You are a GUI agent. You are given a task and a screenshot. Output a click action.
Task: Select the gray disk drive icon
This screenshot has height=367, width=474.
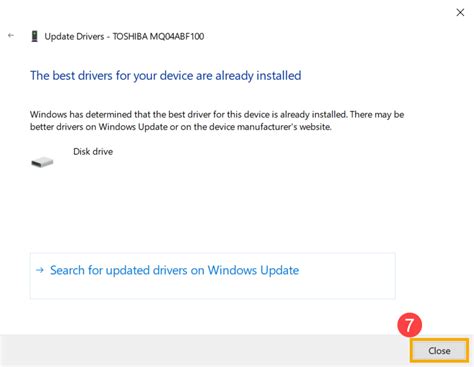pos(42,162)
